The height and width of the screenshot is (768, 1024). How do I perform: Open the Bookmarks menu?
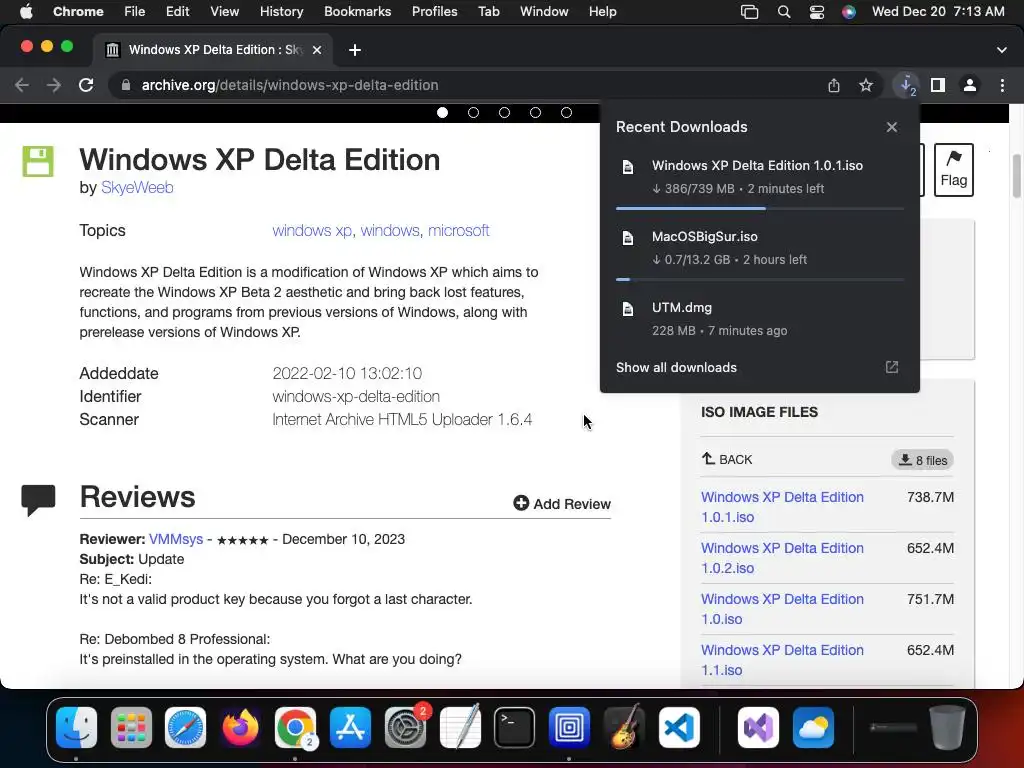click(x=357, y=11)
